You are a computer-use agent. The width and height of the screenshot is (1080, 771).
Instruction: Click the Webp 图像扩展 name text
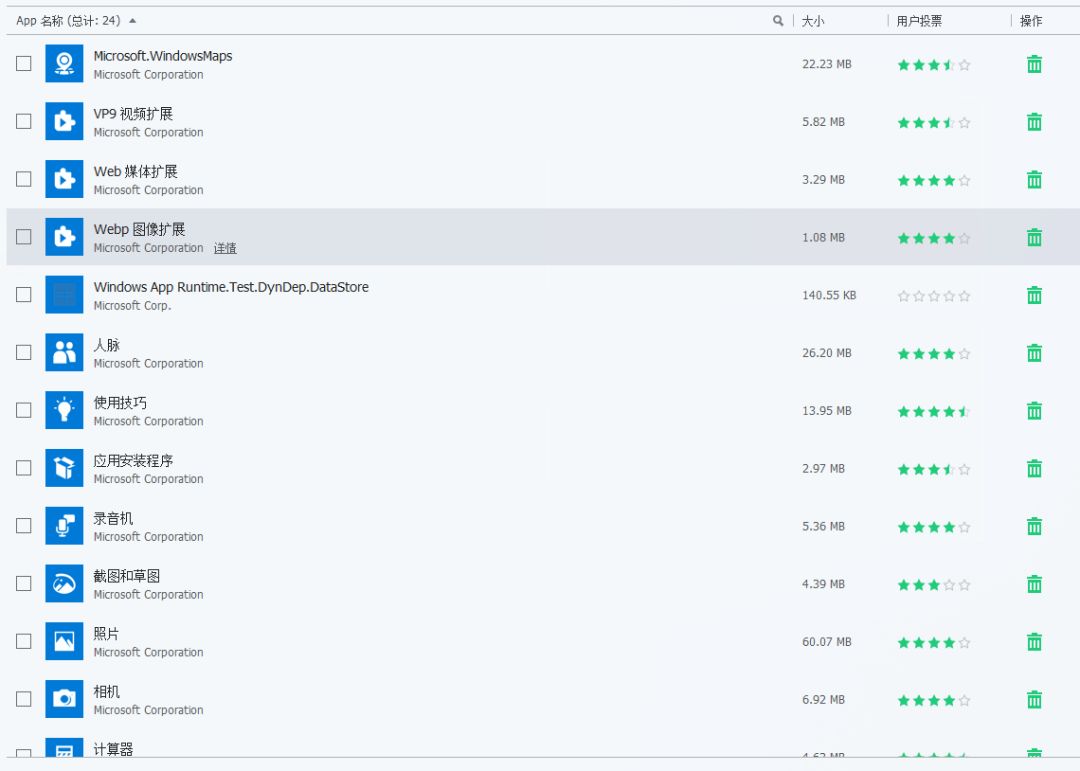[140, 229]
